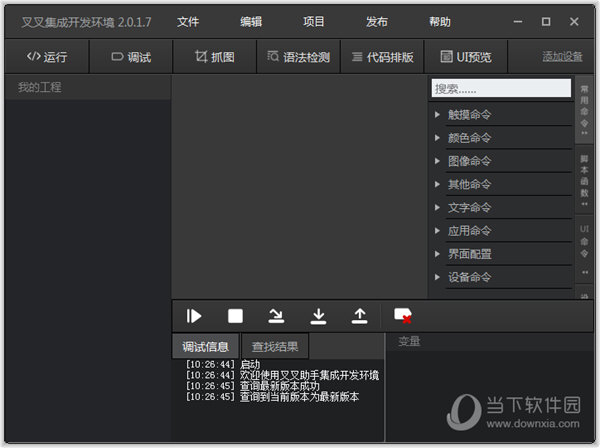Click the 变量 panel header
This screenshot has width=600, height=448.
[x=490, y=341]
